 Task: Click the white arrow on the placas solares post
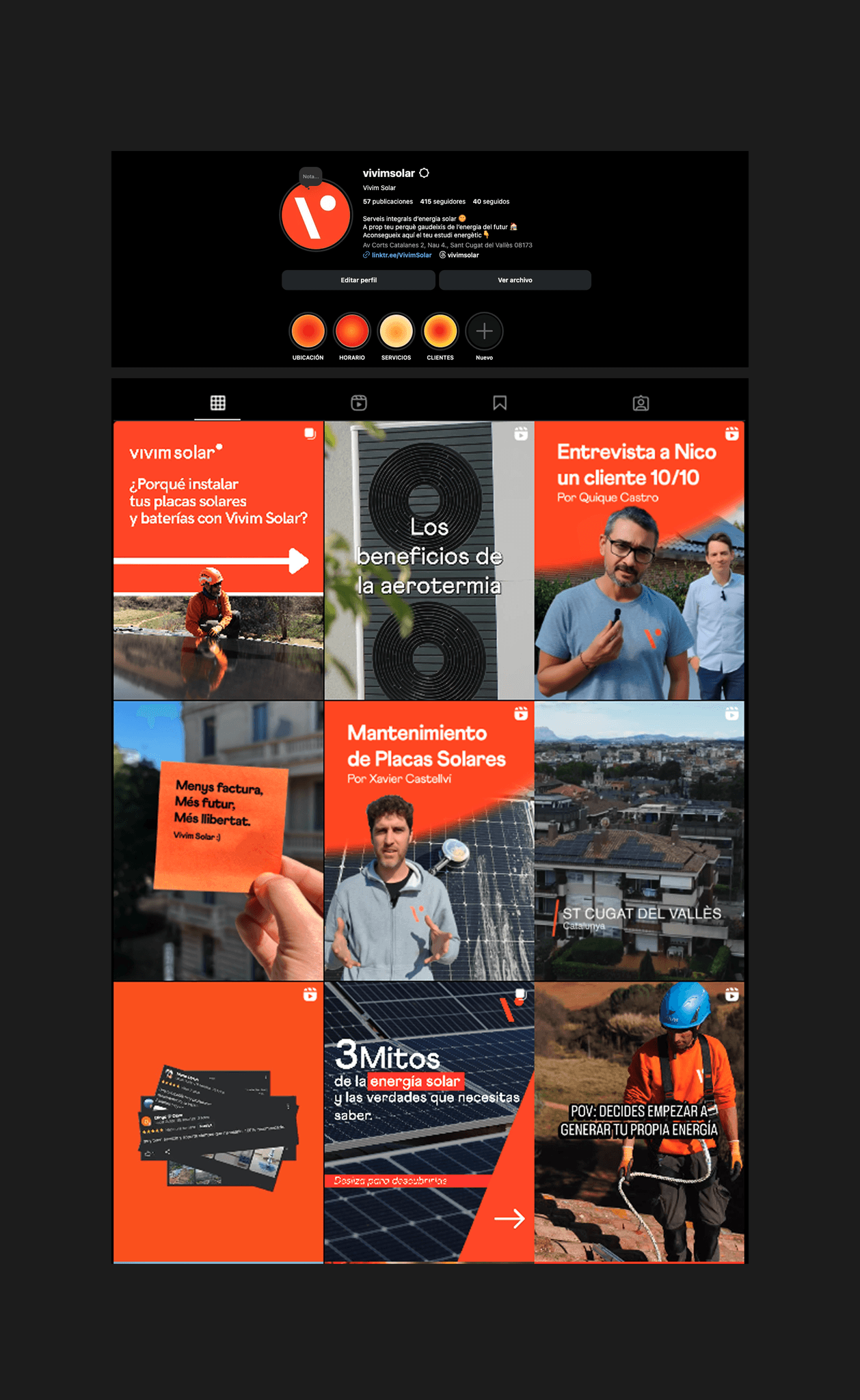(211, 561)
